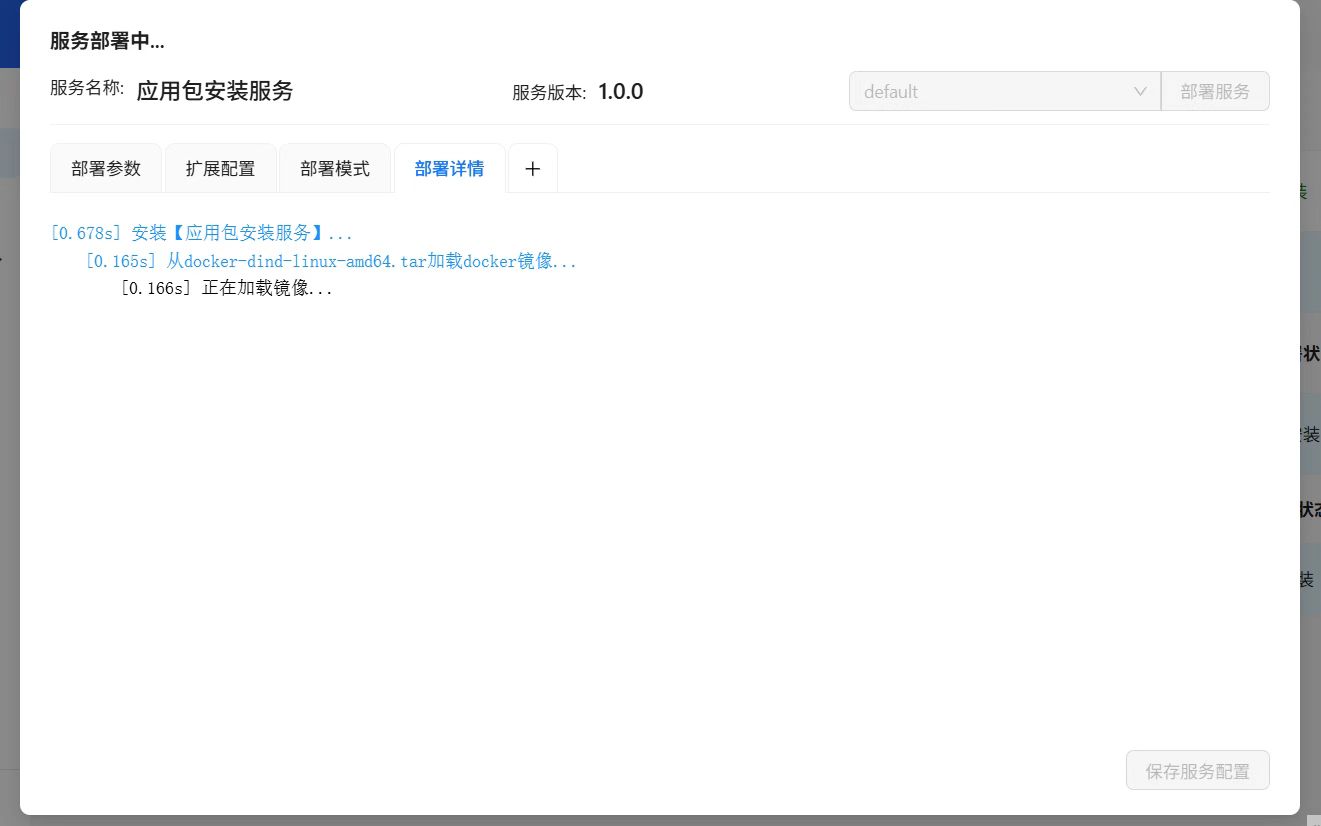
Task: Open the 扩展配置 tab
Action: 220,169
